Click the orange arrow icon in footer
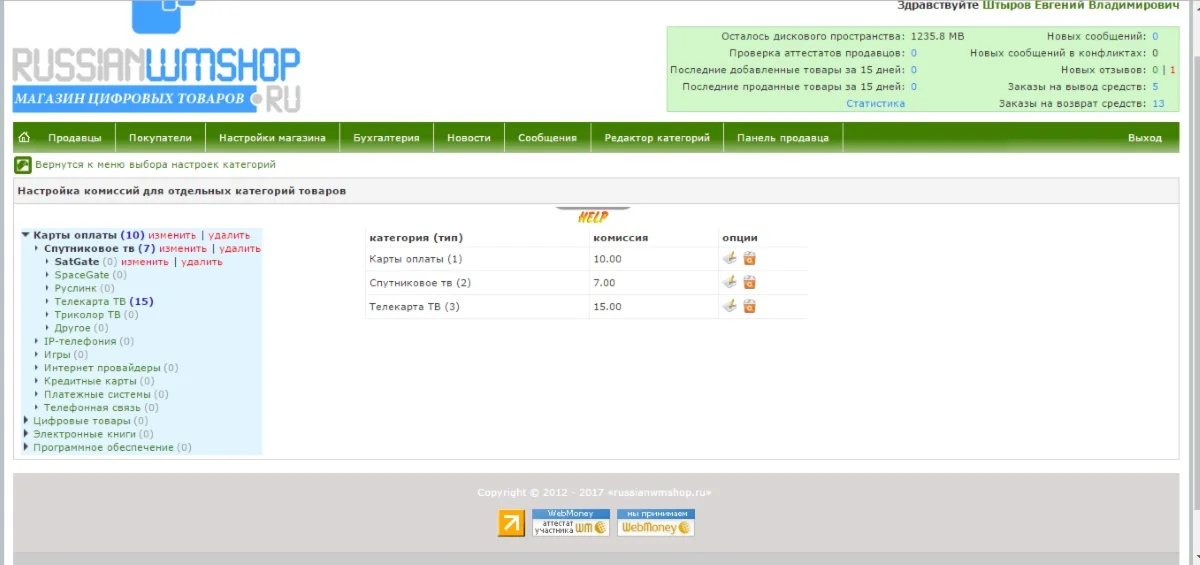1200x565 pixels. click(x=511, y=523)
